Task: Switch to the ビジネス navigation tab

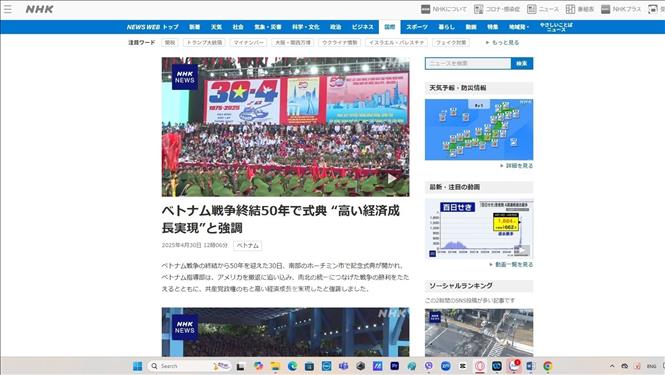Action: (x=363, y=27)
